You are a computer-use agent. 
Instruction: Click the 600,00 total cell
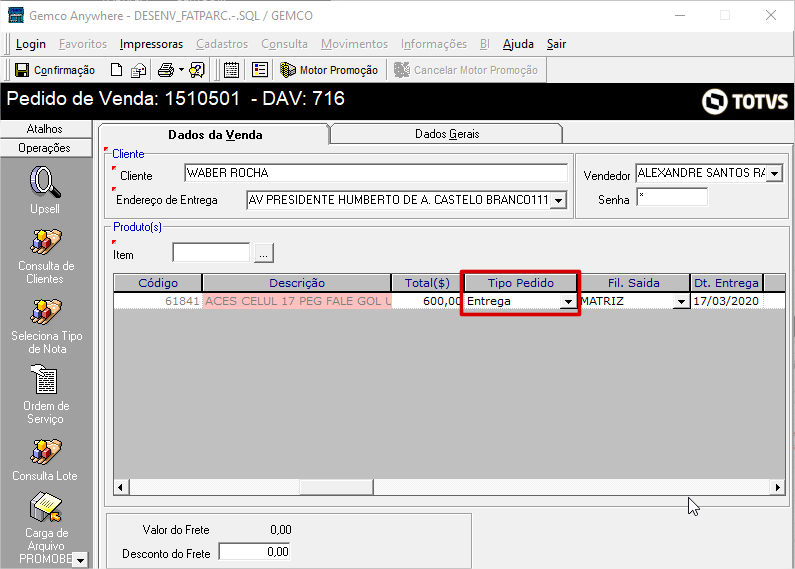(x=427, y=301)
